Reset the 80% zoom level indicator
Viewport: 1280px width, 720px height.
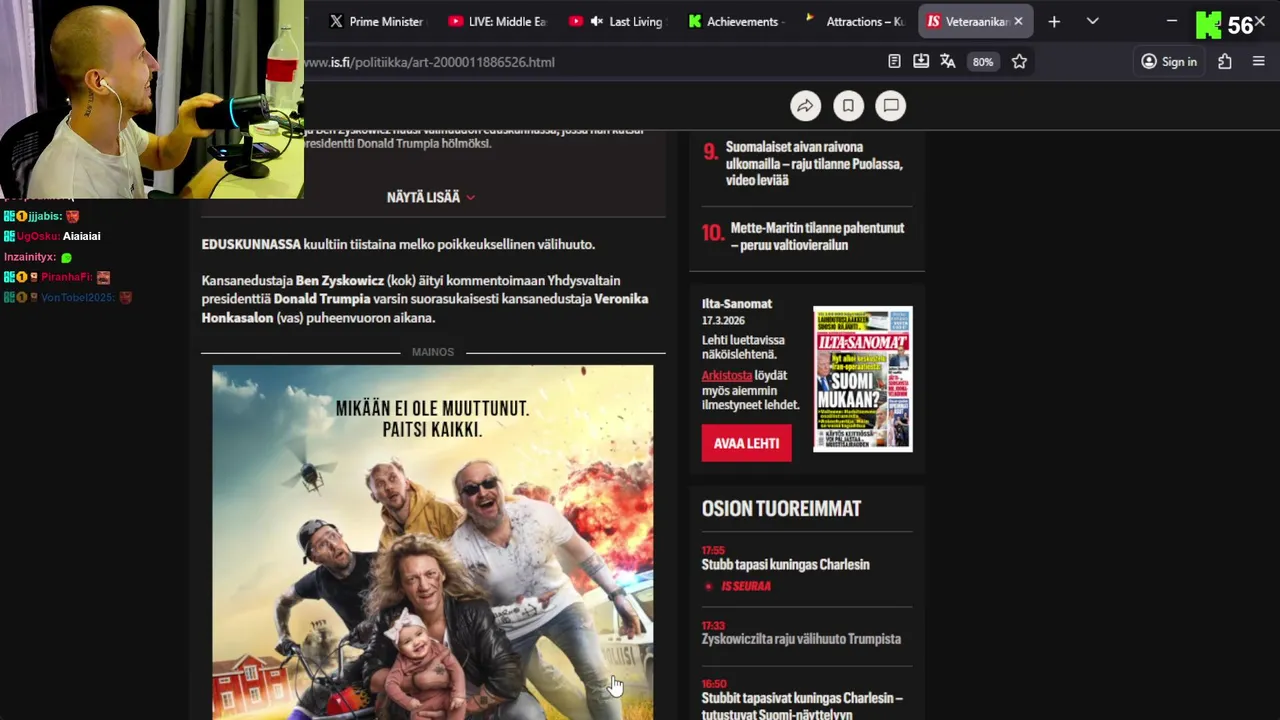tap(983, 62)
